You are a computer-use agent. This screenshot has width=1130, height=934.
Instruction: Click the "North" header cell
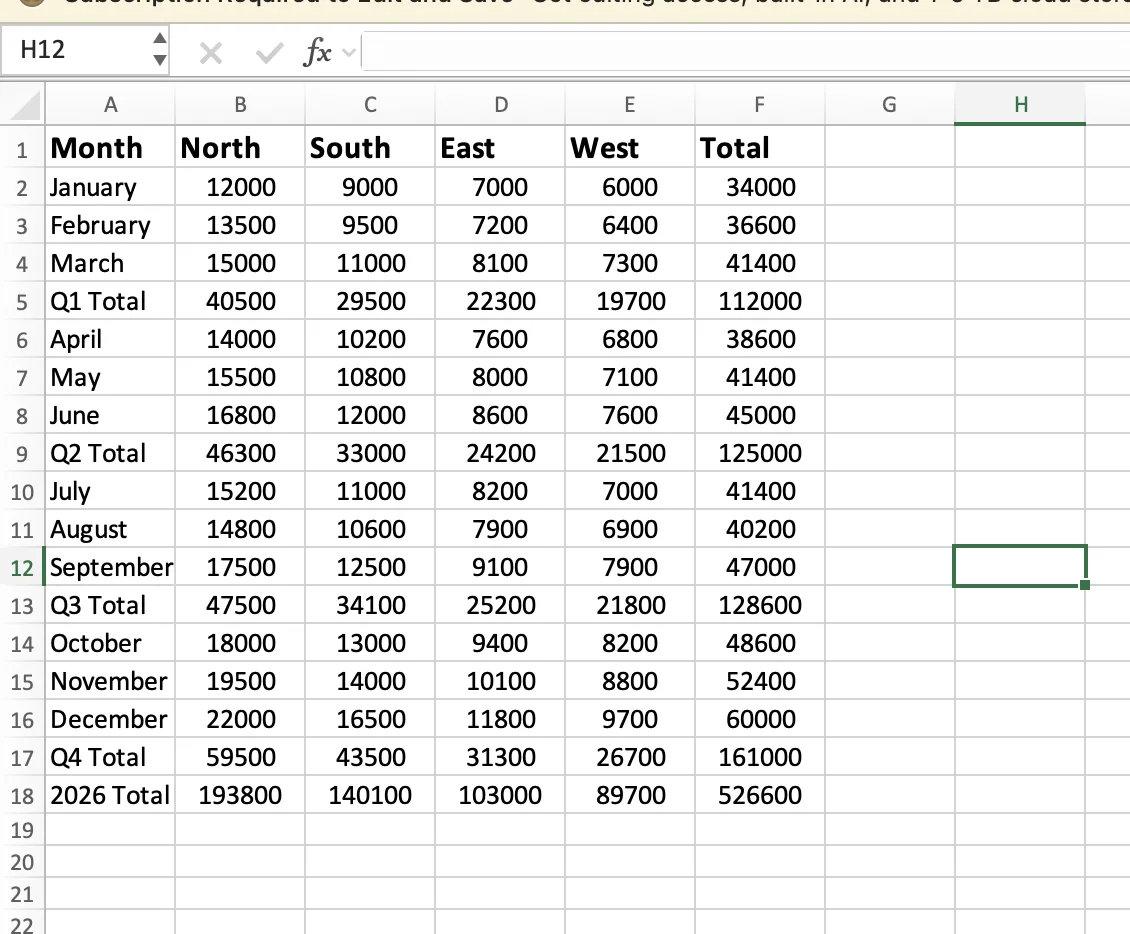(x=240, y=148)
